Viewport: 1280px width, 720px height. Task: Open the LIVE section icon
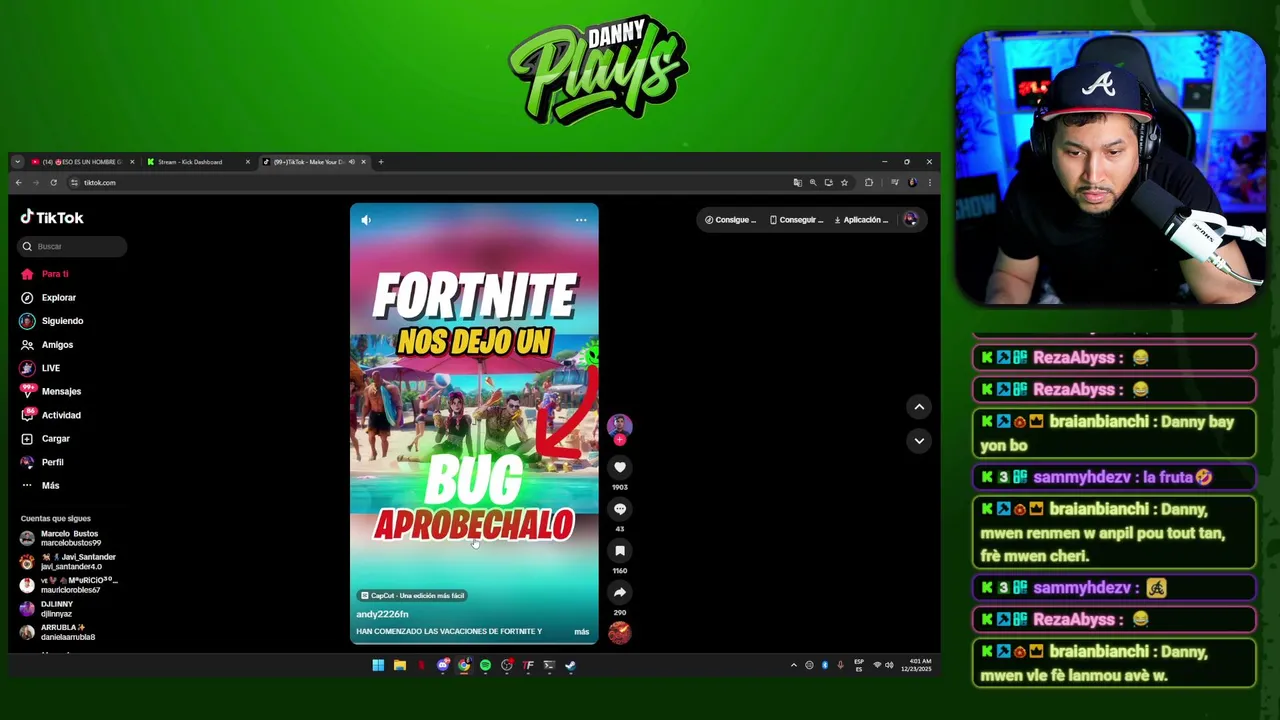(27, 368)
